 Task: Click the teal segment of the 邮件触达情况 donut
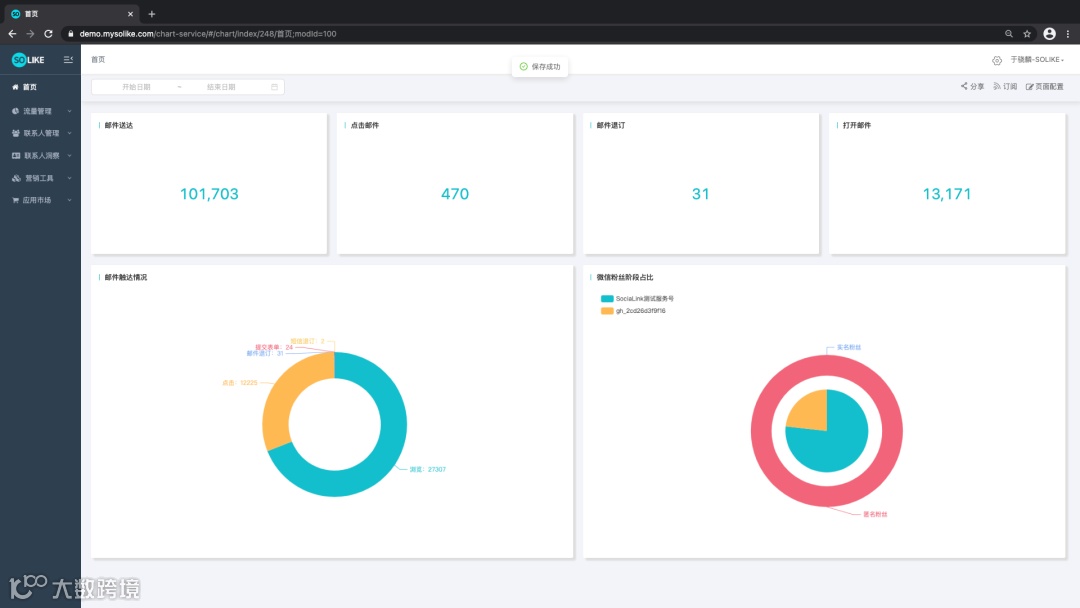pos(390,441)
